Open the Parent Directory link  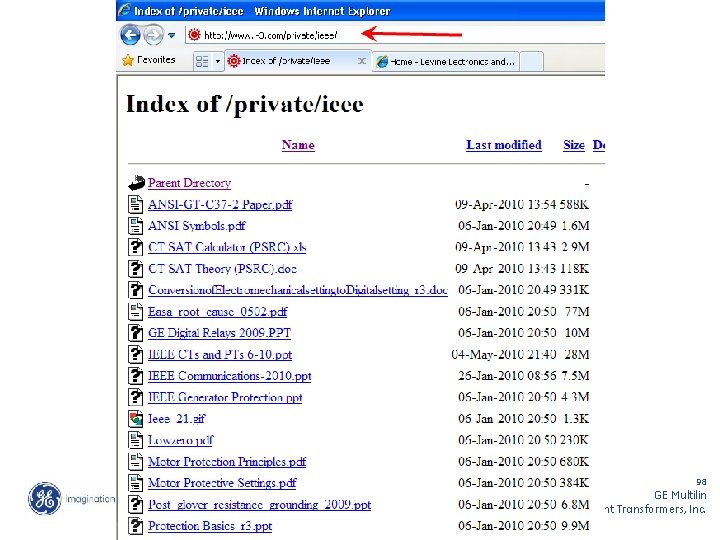pos(189,183)
